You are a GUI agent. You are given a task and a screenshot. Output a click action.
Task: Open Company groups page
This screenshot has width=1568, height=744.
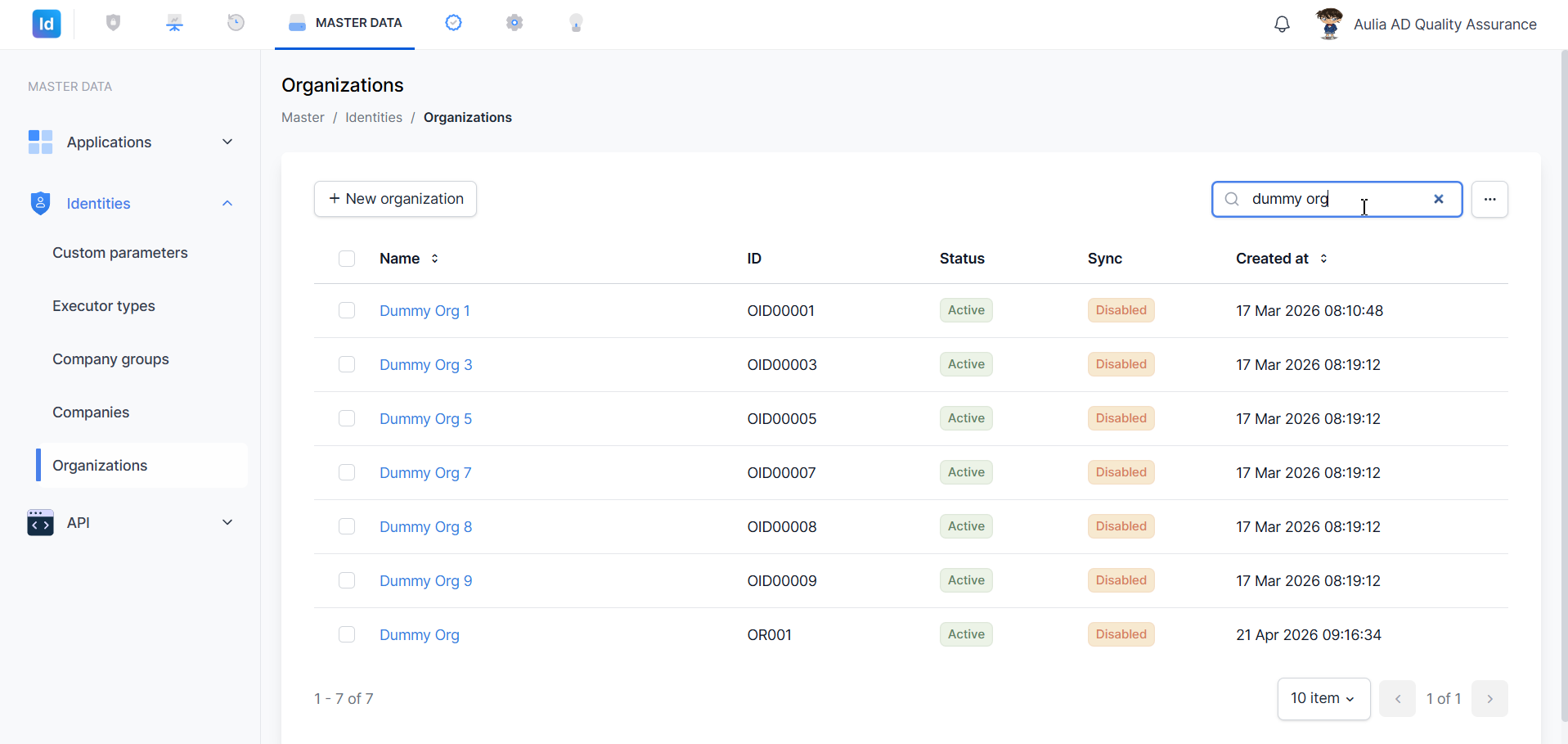(110, 359)
